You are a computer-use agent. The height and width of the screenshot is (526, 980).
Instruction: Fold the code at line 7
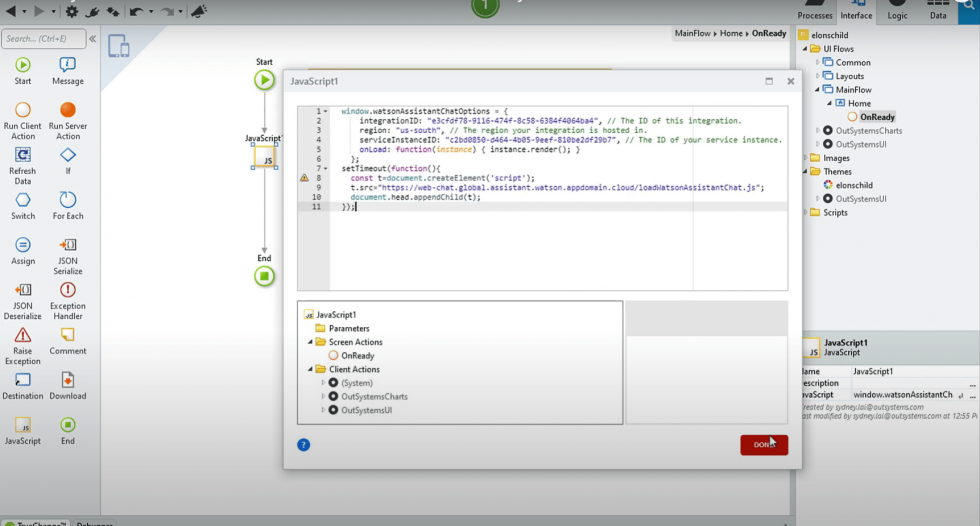326,169
